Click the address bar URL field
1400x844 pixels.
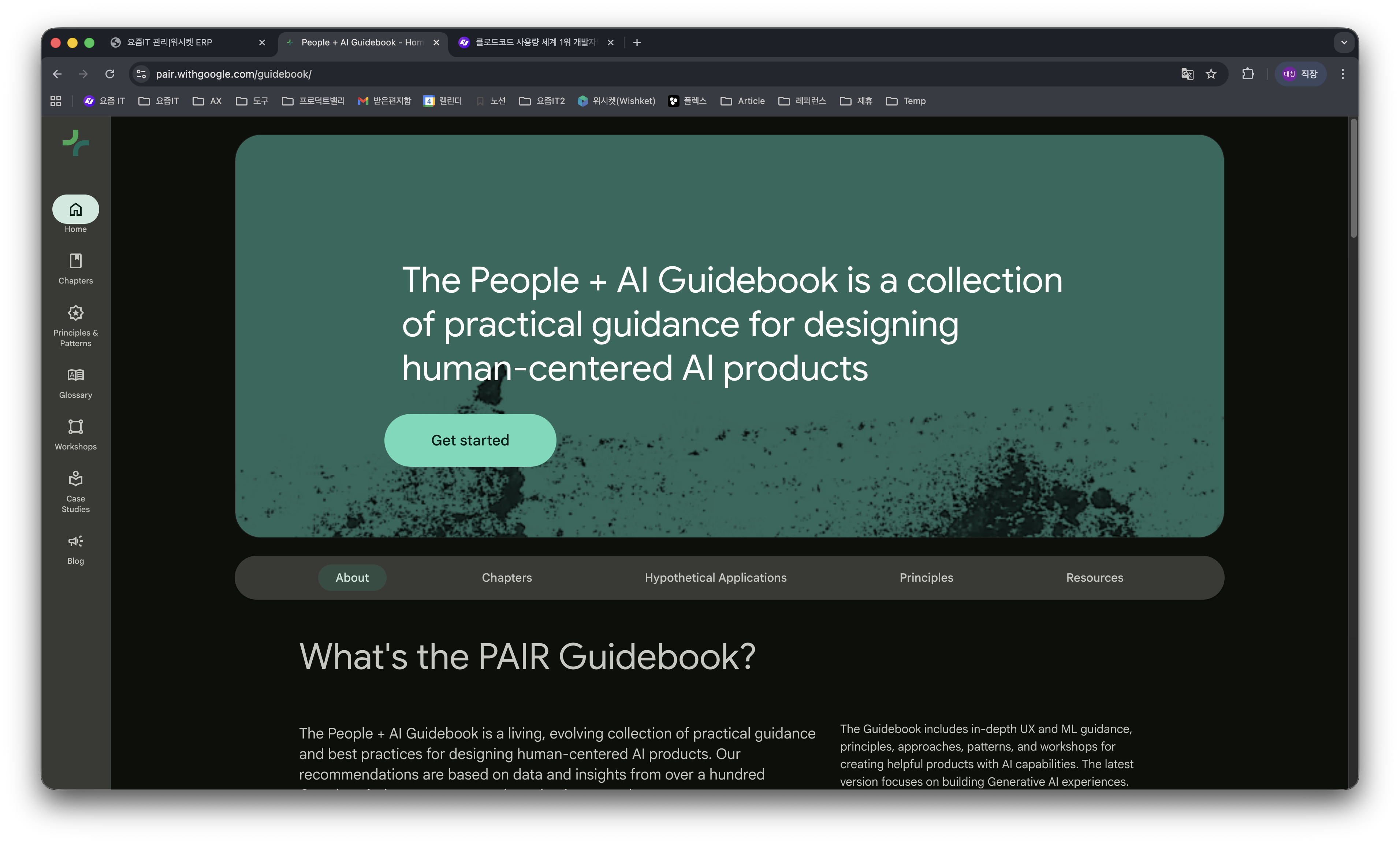click(x=625, y=74)
